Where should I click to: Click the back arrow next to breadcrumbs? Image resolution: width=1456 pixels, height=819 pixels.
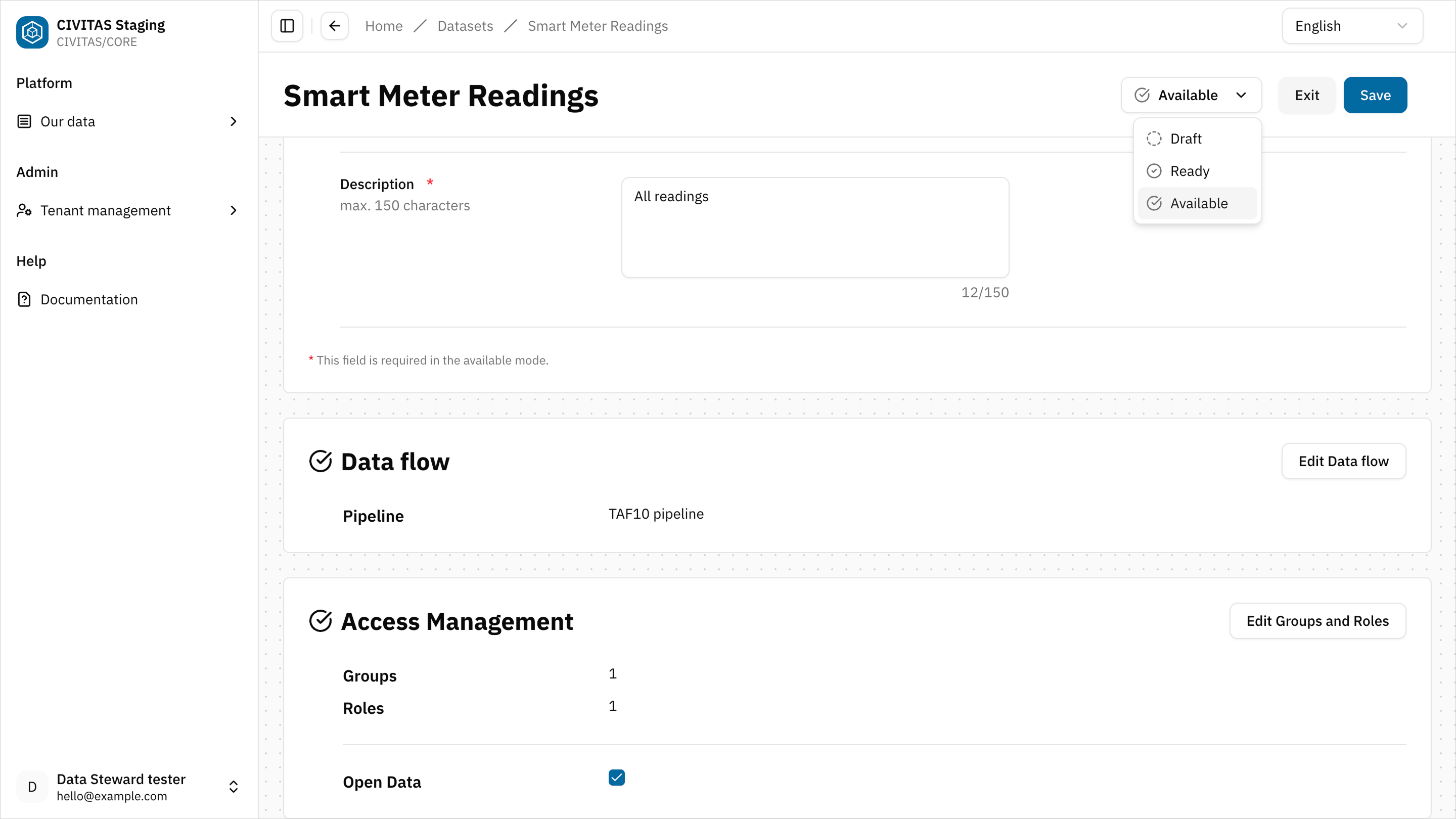tap(334, 25)
